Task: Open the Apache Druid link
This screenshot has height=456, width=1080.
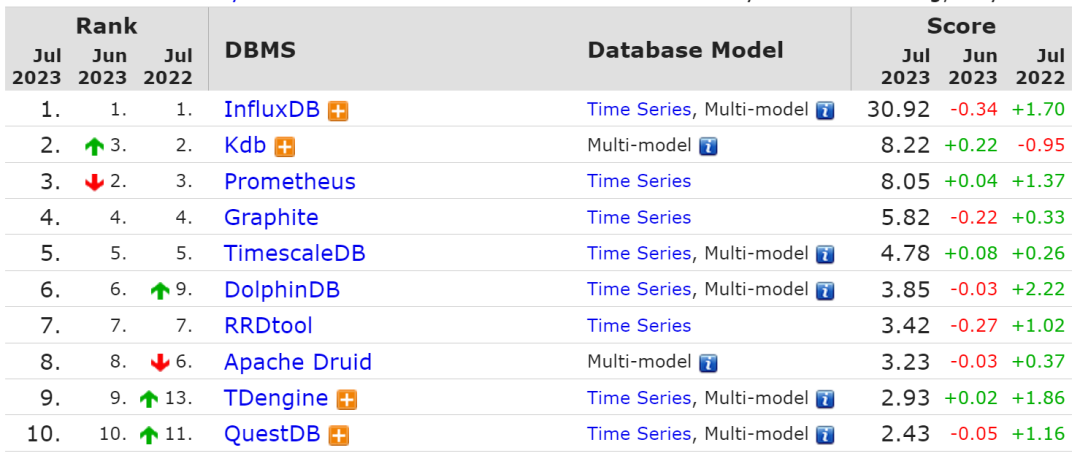Action: pos(298,362)
